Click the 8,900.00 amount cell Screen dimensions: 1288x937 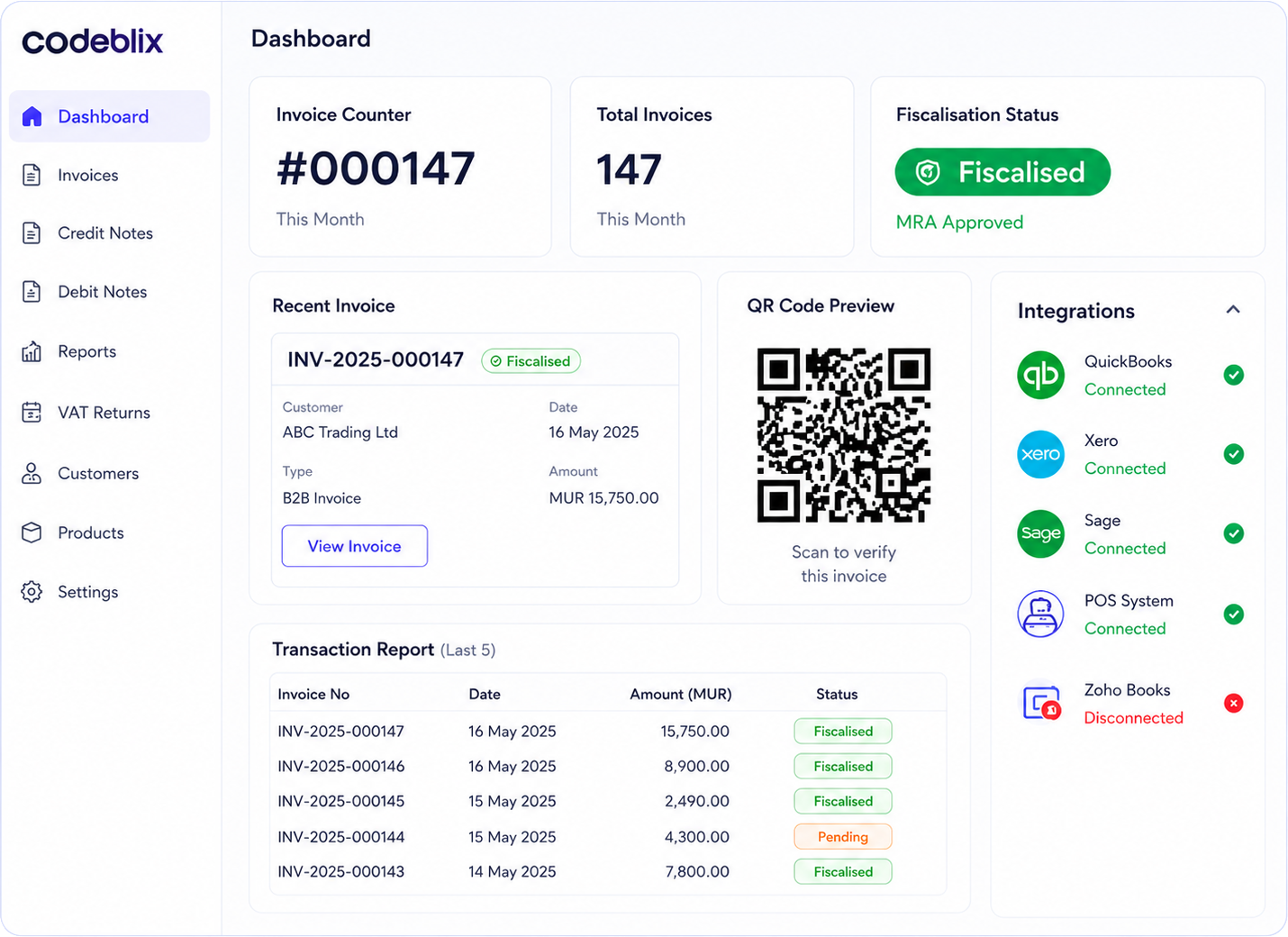[x=696, y=767]
